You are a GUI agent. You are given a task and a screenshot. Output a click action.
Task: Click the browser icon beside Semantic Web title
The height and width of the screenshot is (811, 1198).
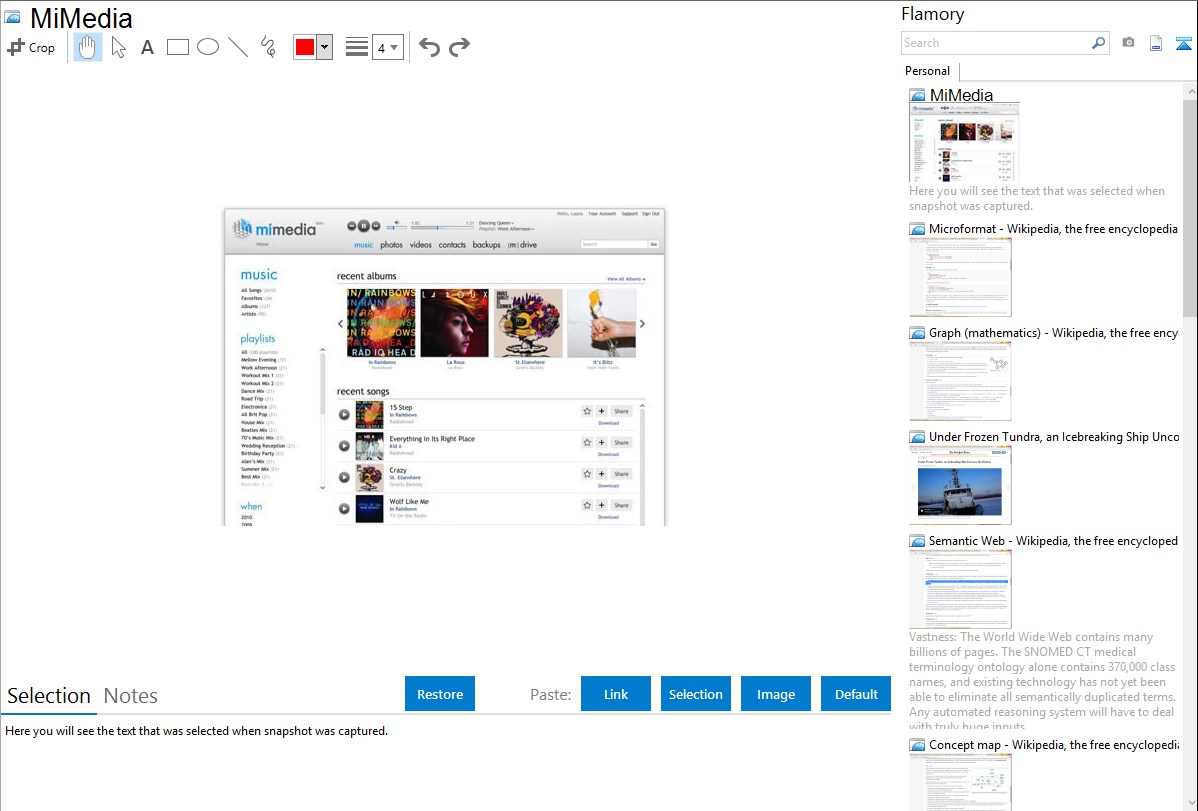(x=917, y=541)
